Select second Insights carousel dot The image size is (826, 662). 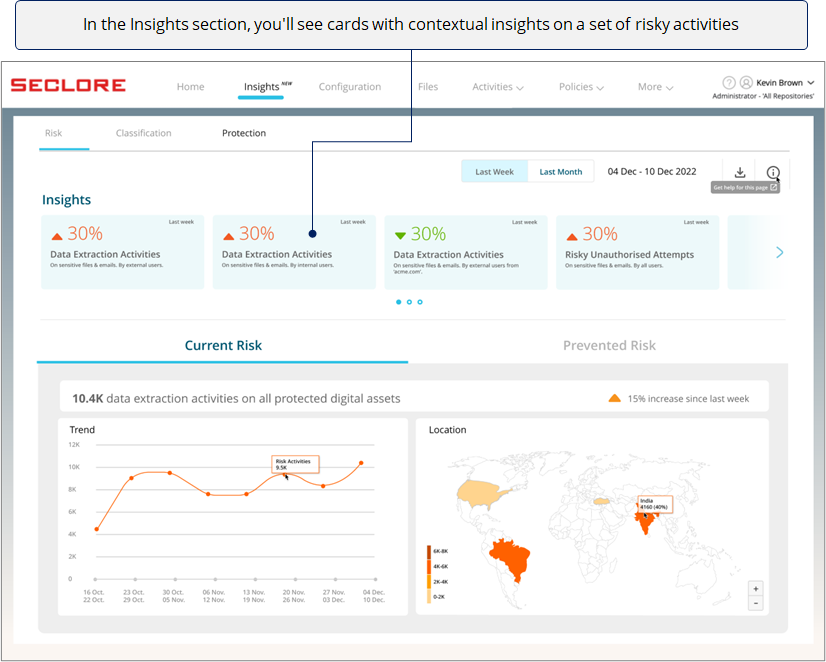(409, 302)
